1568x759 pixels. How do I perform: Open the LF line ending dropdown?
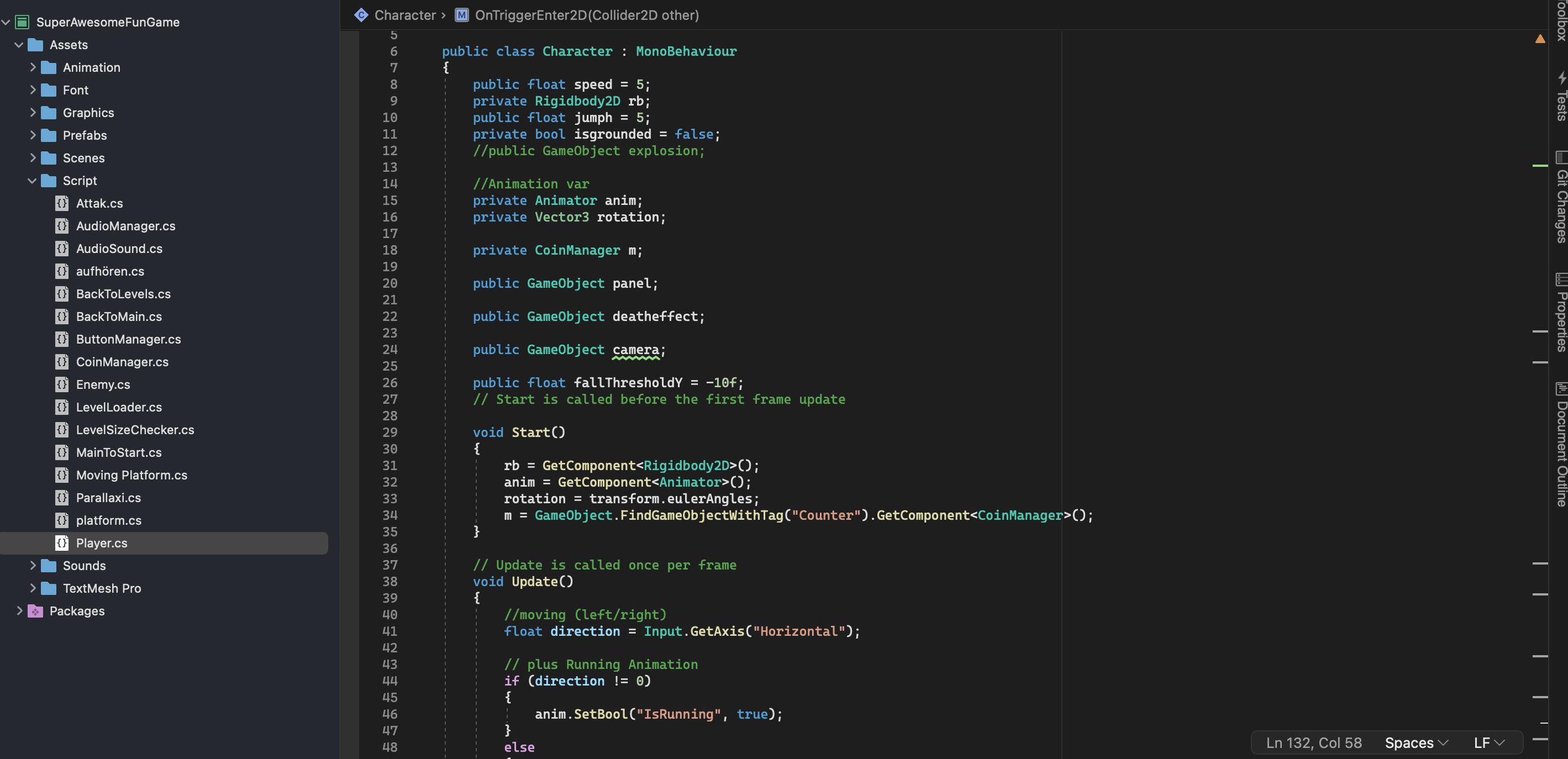tap(1489, 742)
